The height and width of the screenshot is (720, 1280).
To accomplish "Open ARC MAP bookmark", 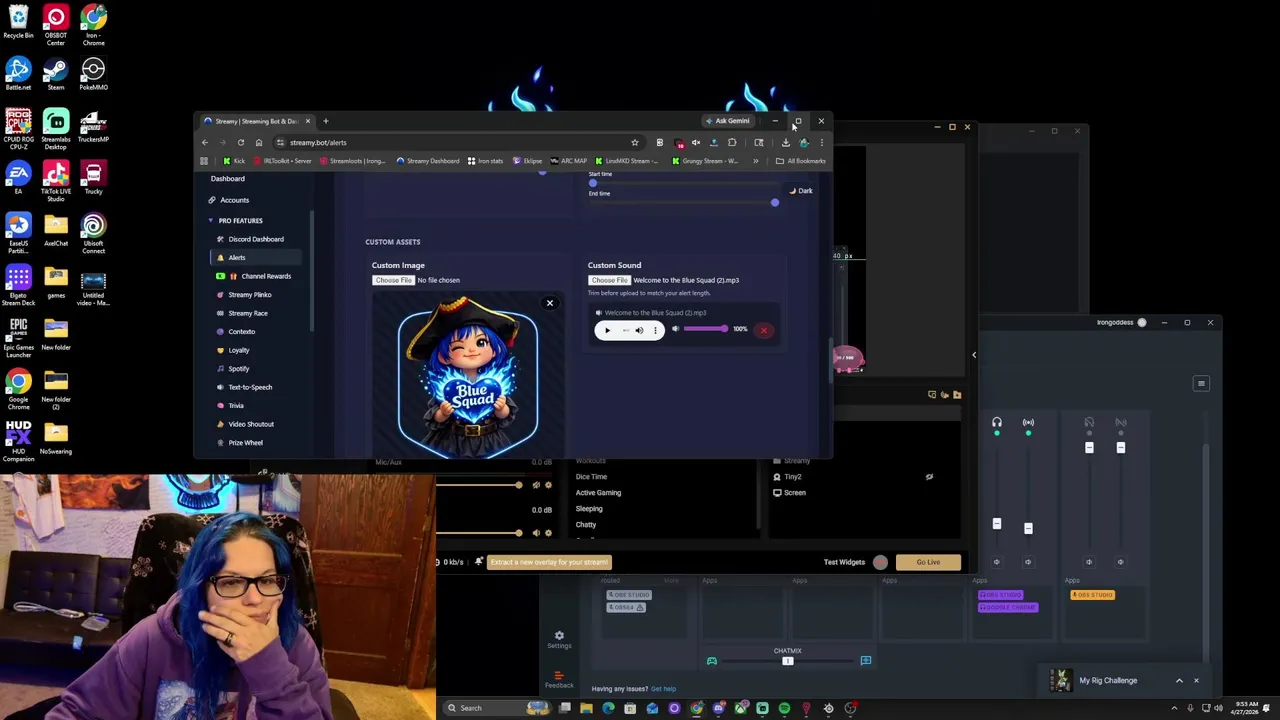I will (x=568, y=161).
